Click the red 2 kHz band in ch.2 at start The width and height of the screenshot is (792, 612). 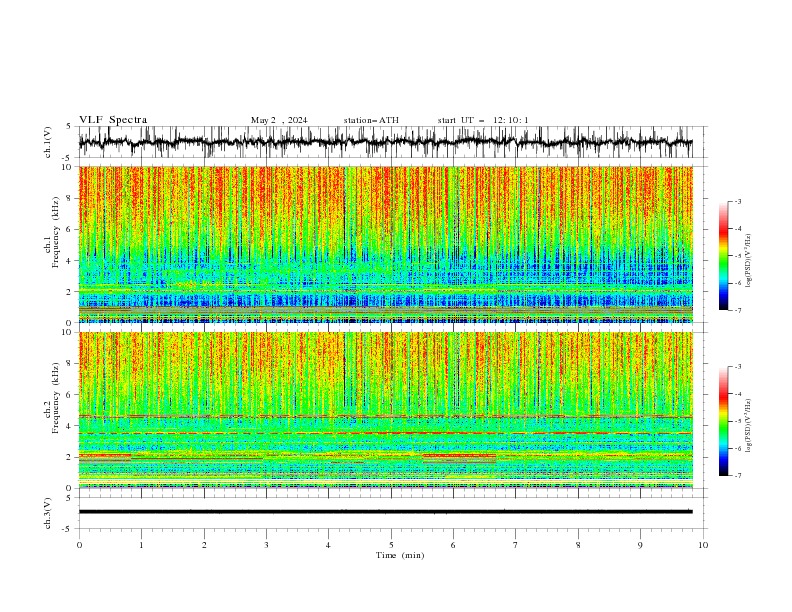[x=105, y=455]
